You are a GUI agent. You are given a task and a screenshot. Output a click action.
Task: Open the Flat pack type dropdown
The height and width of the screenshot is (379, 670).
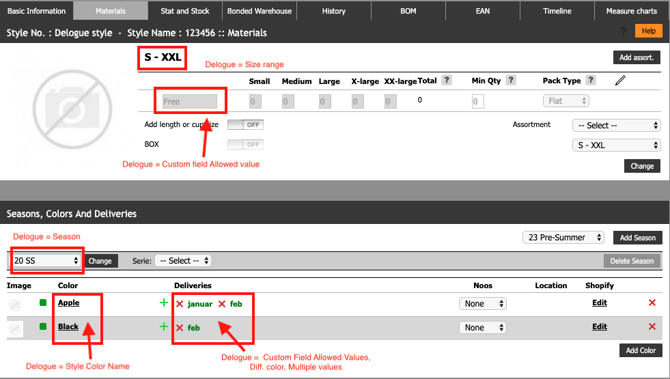pyautogui.click(x=566, y=101)
